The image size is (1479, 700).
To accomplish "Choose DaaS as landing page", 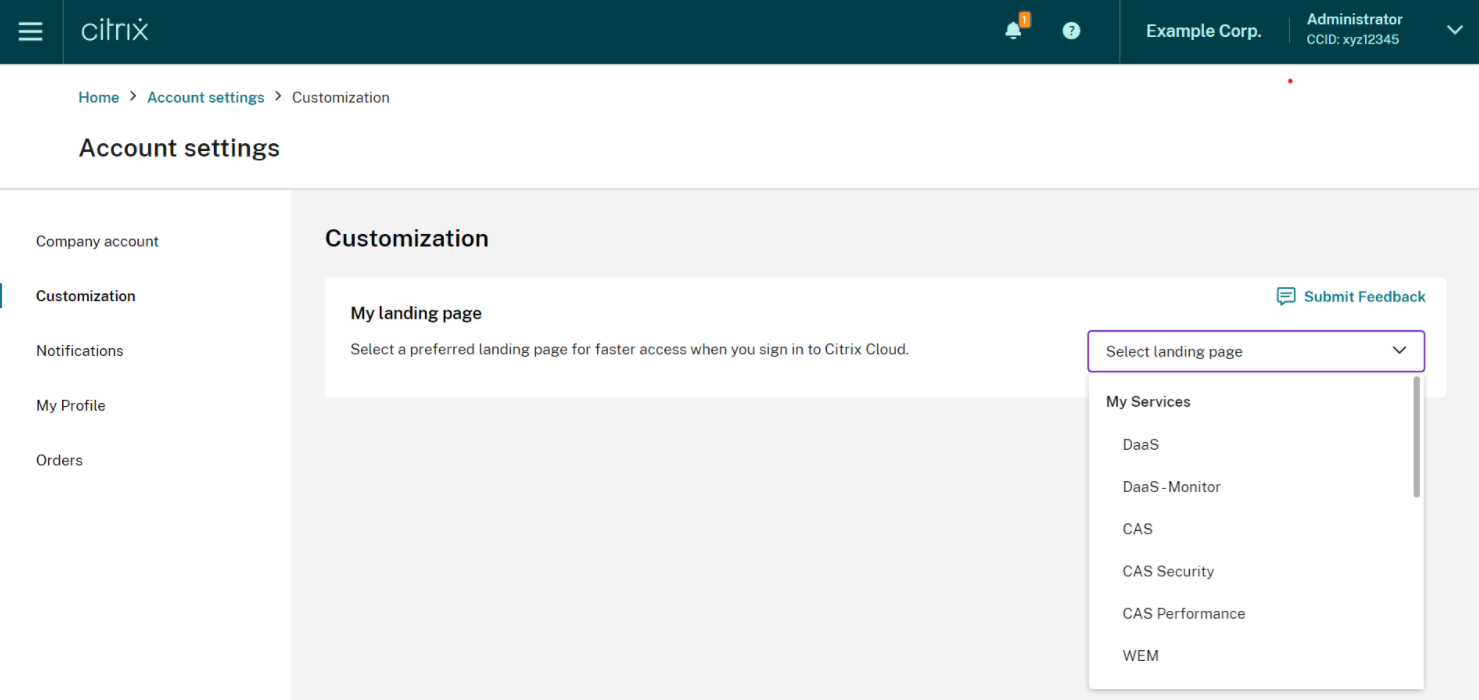I will pyautogui.click(x=1141, y=445).
